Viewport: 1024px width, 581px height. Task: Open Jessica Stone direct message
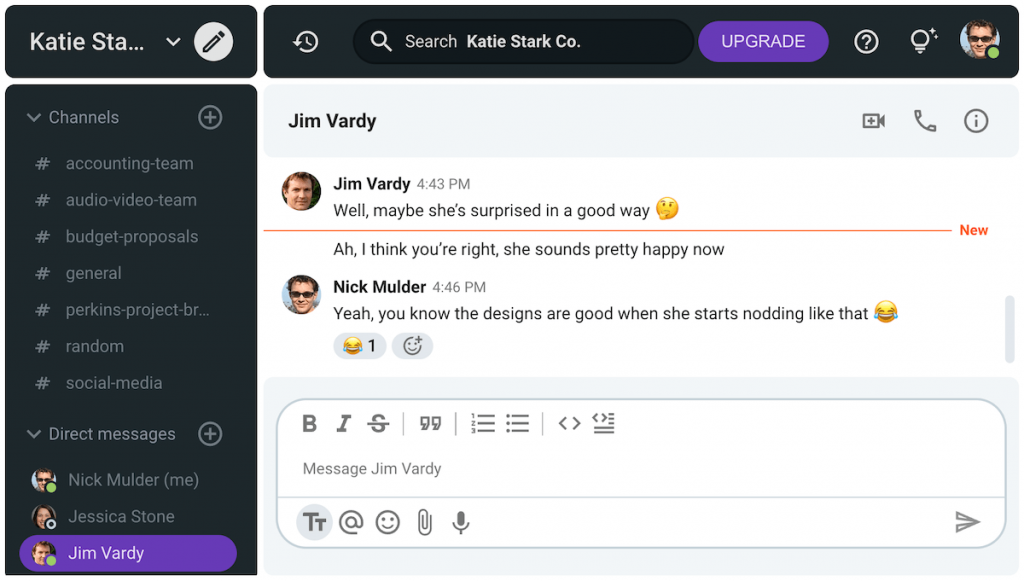pos(120,517)
